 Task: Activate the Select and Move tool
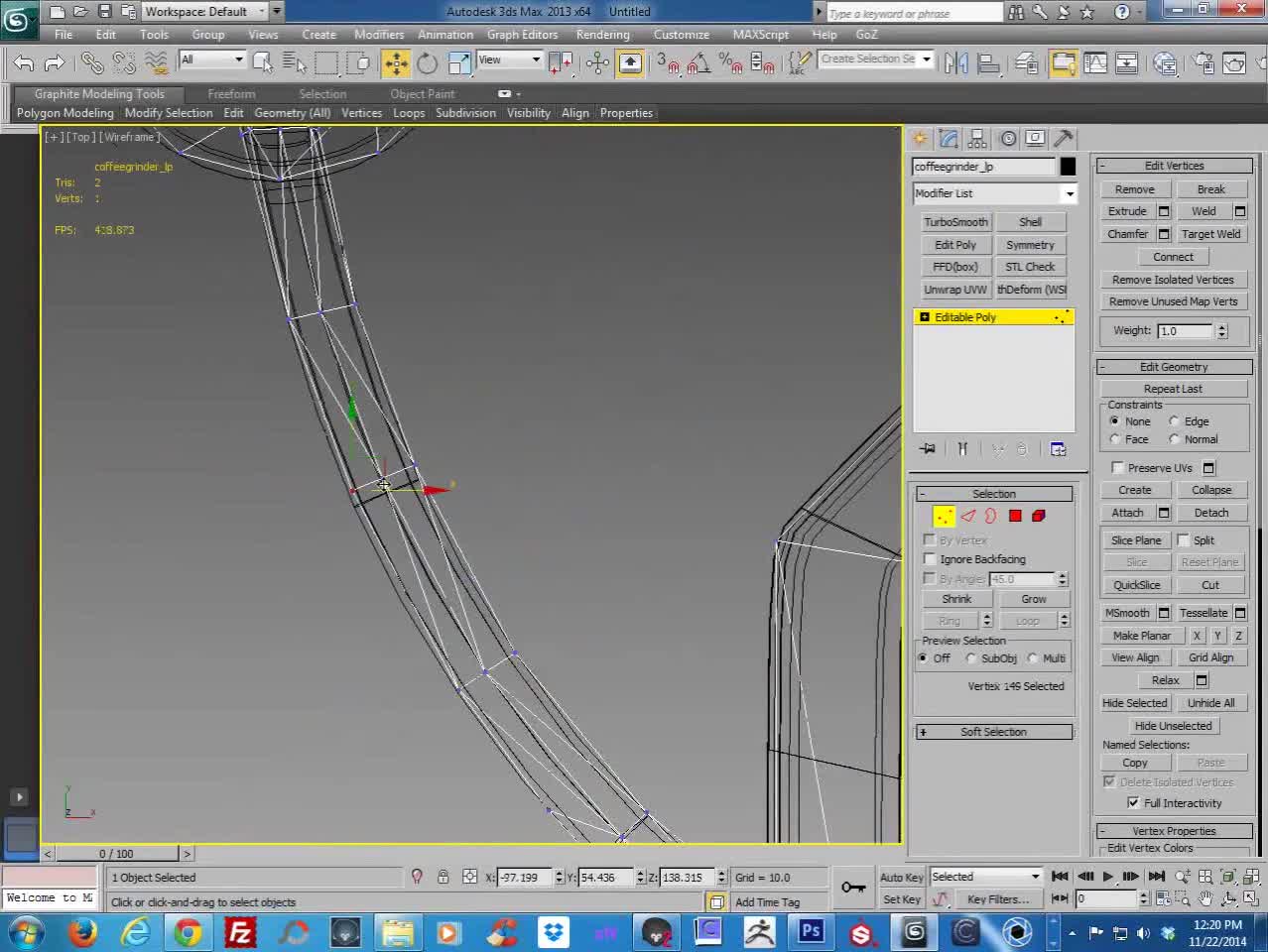(x=396, y=63)
